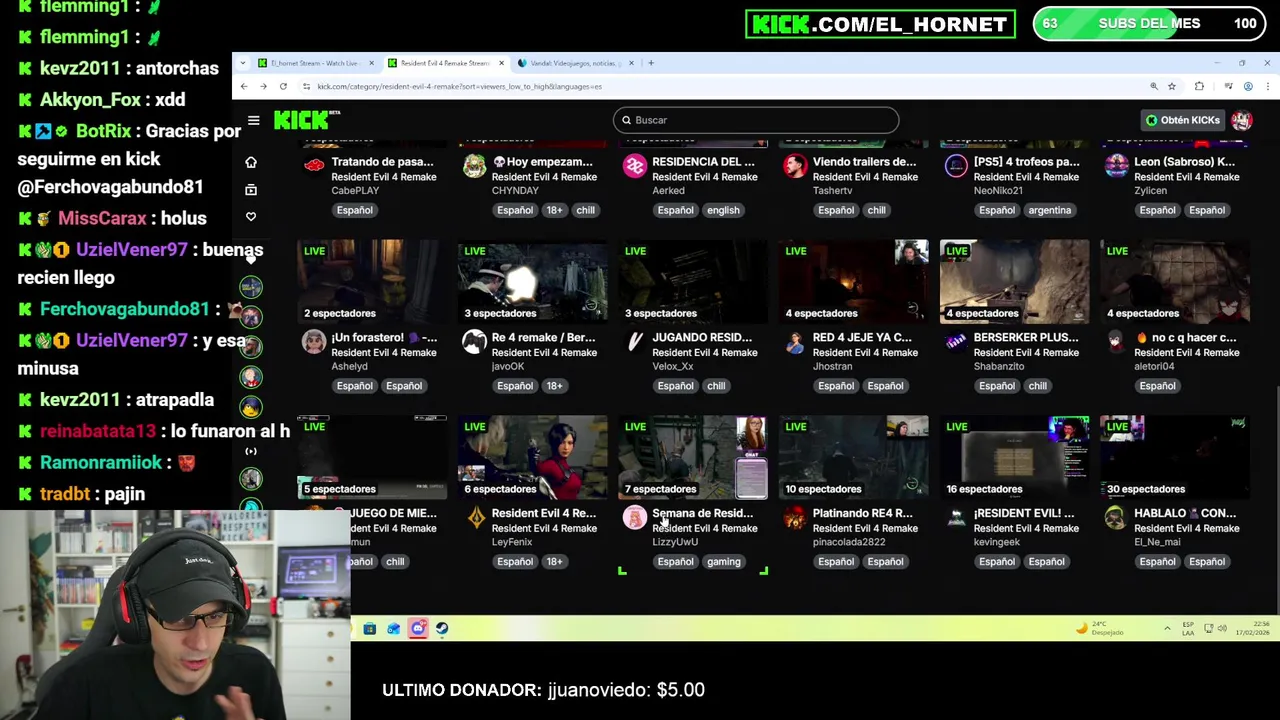This screenshot has width=1280, height=720.
Task: Open 'HABLALO' stream title by El_Ne_mai
Action: point(1185,514)
